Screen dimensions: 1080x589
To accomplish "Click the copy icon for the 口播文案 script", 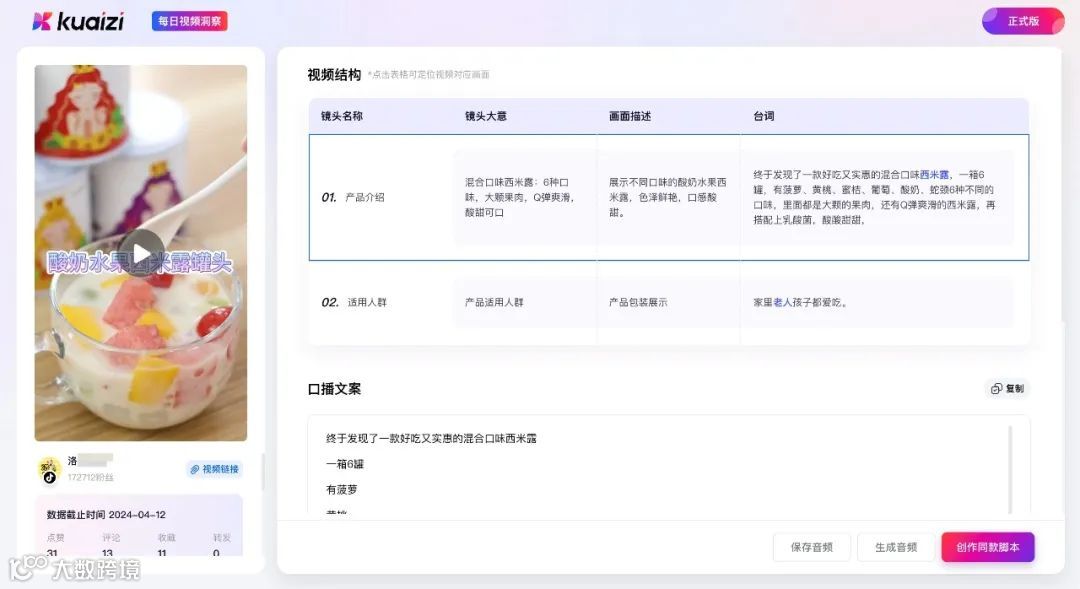I will 995,389.
